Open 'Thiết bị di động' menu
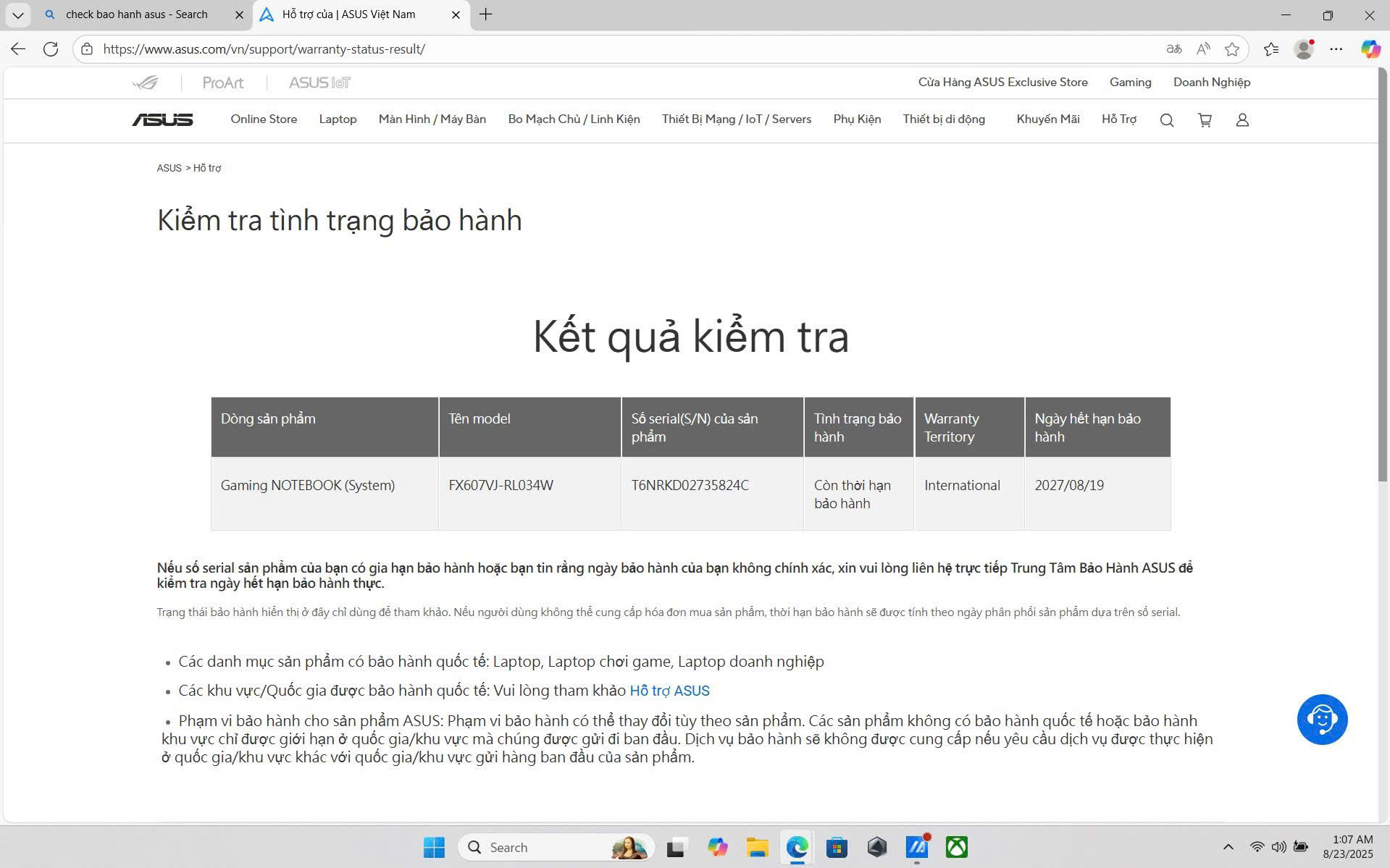 tap(944, 119)
